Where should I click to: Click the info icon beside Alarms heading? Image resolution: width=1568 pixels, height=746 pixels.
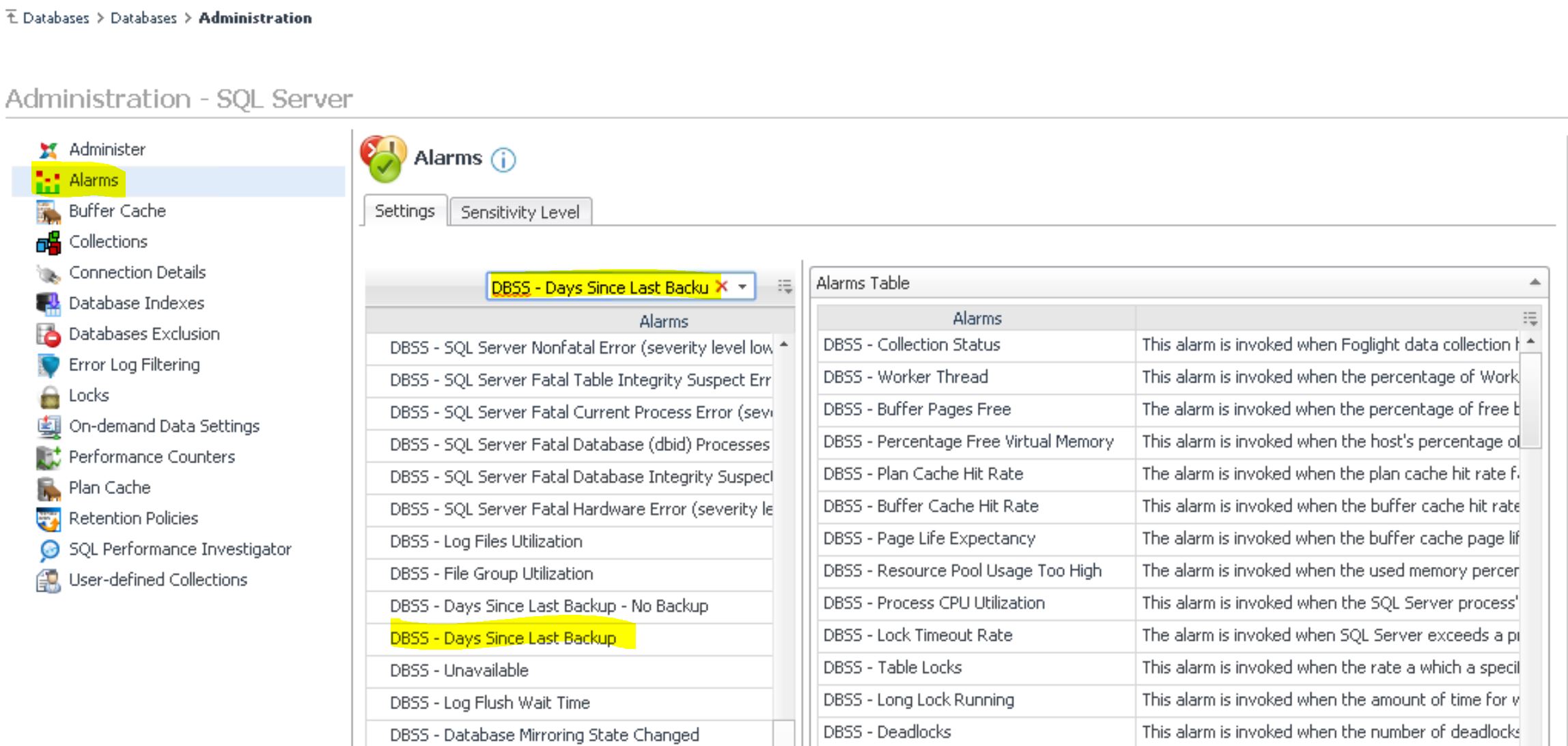click(504, 160)
